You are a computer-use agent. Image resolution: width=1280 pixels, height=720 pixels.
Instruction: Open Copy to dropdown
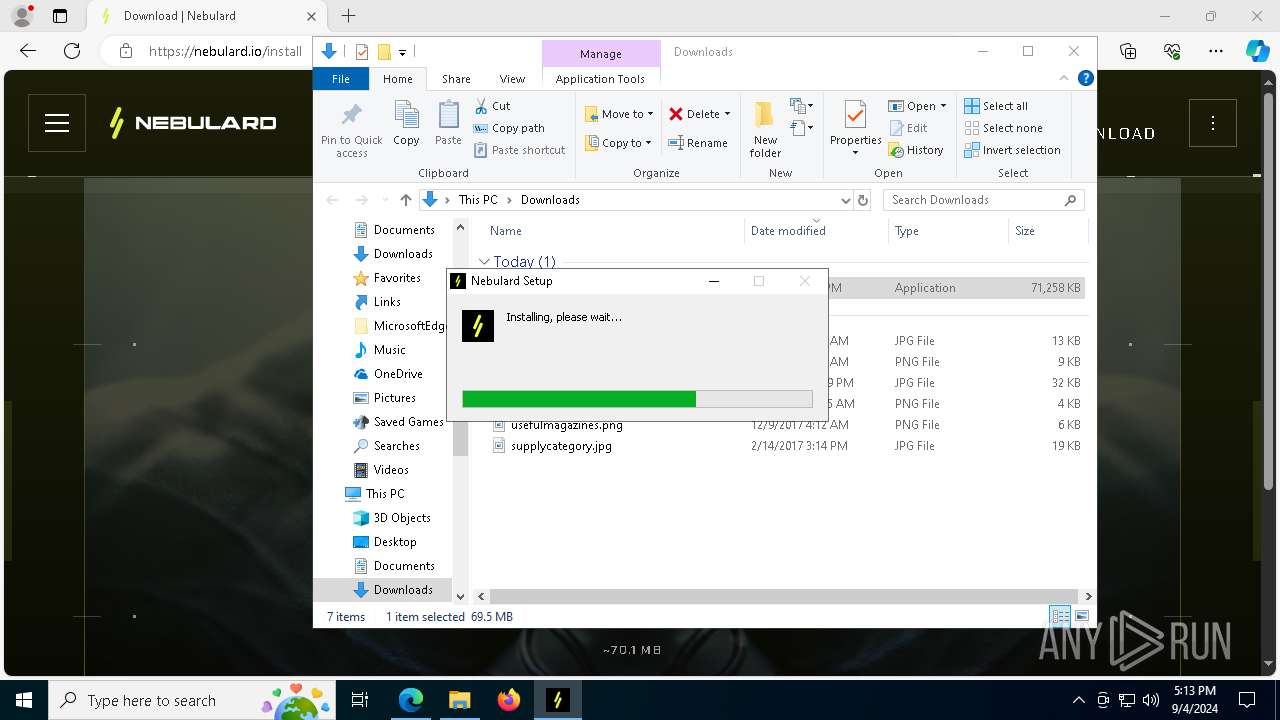tap(619, 143)
